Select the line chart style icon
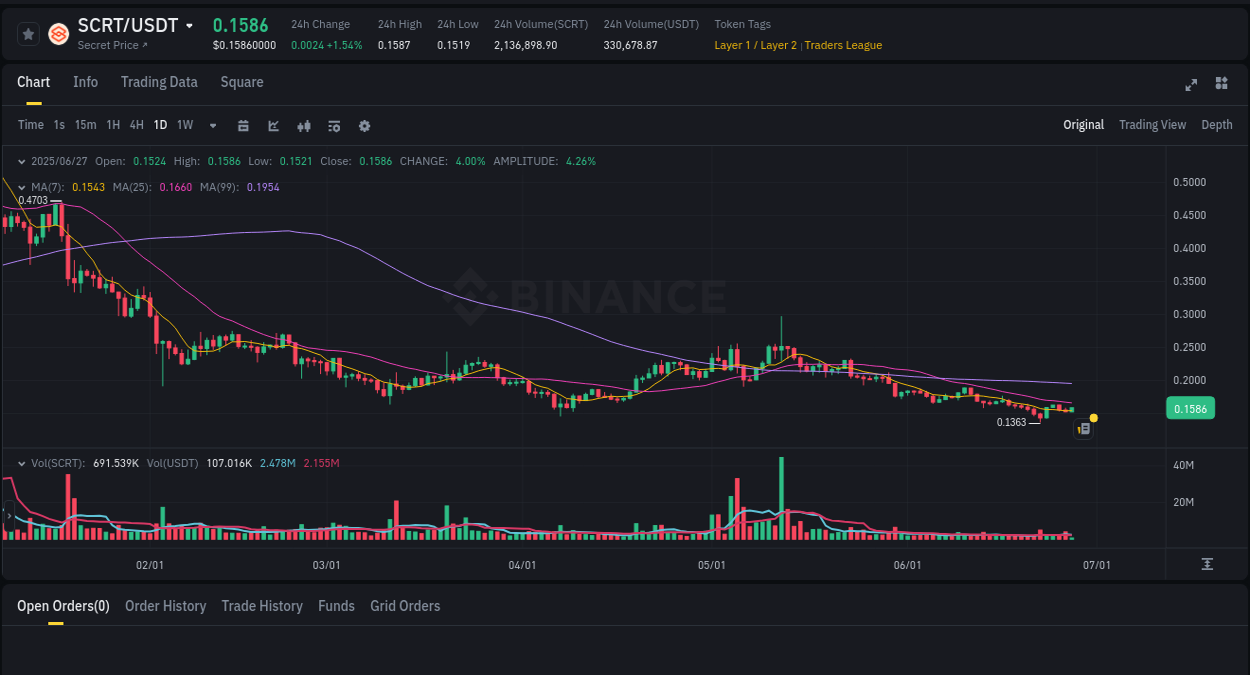This screenshot has width=1250, height=675. (272, 125)
